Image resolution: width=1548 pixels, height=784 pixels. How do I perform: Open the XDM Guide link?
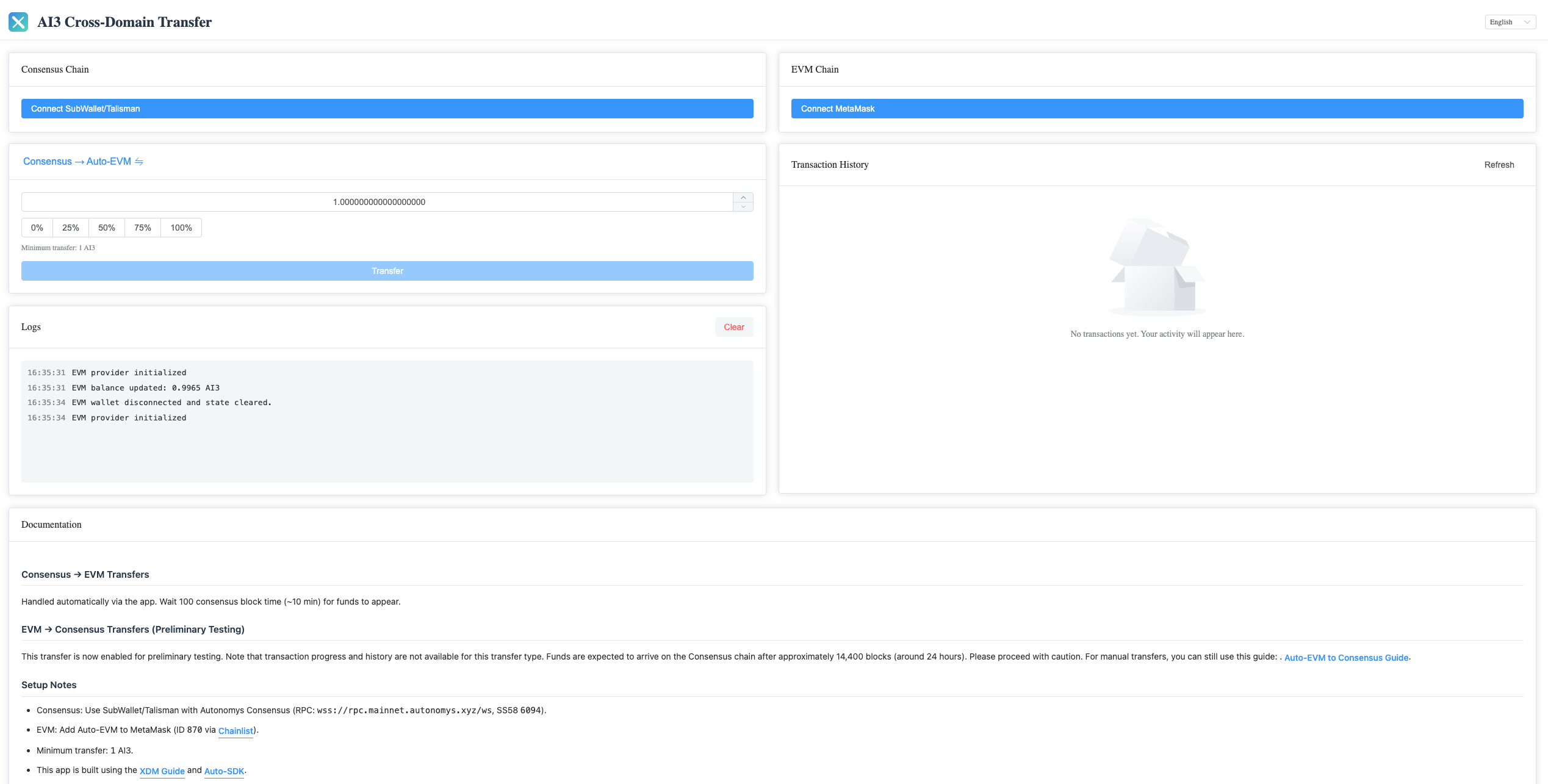click(x=162, y=771)
